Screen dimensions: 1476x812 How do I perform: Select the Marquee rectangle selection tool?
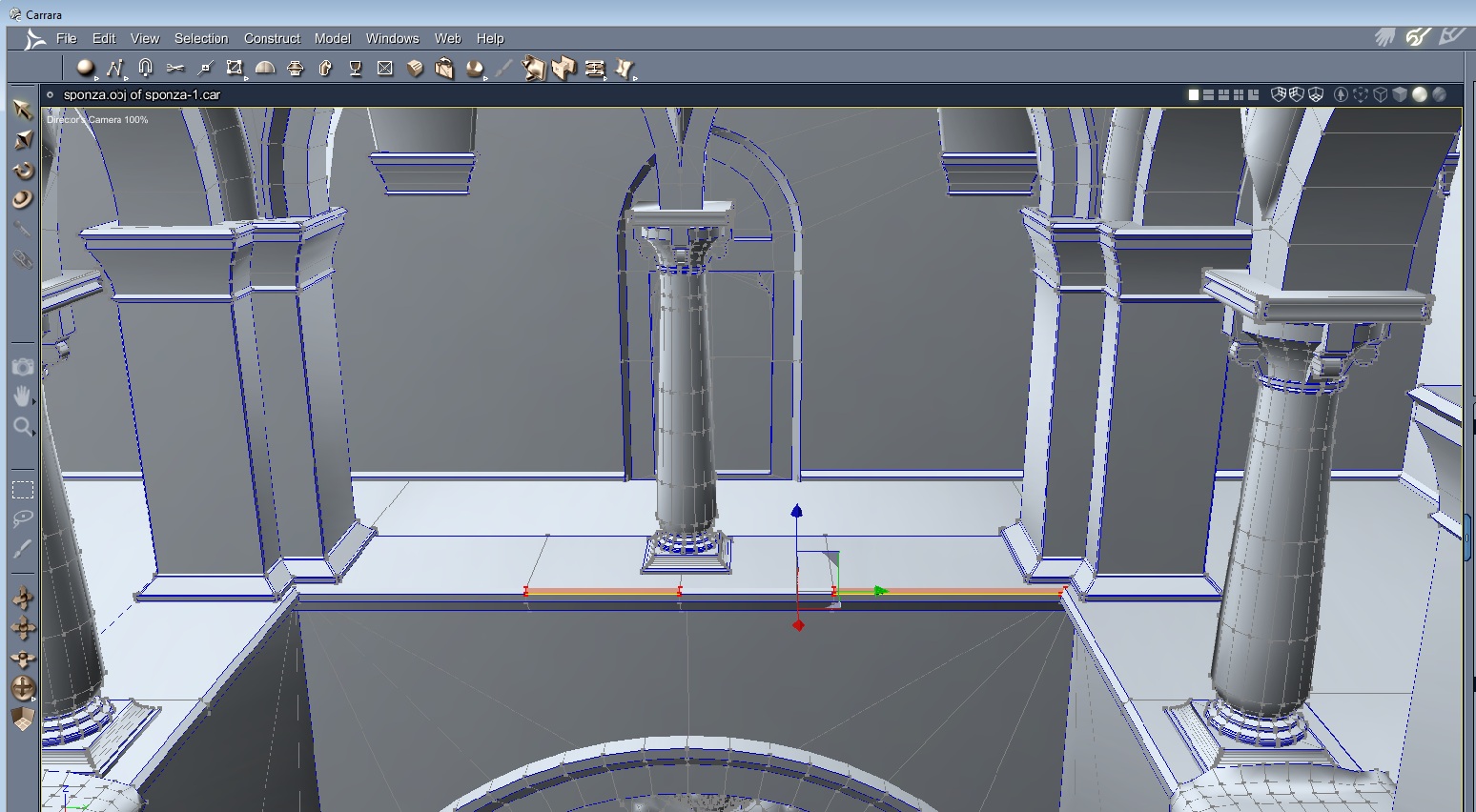click(x=23, y=490)
